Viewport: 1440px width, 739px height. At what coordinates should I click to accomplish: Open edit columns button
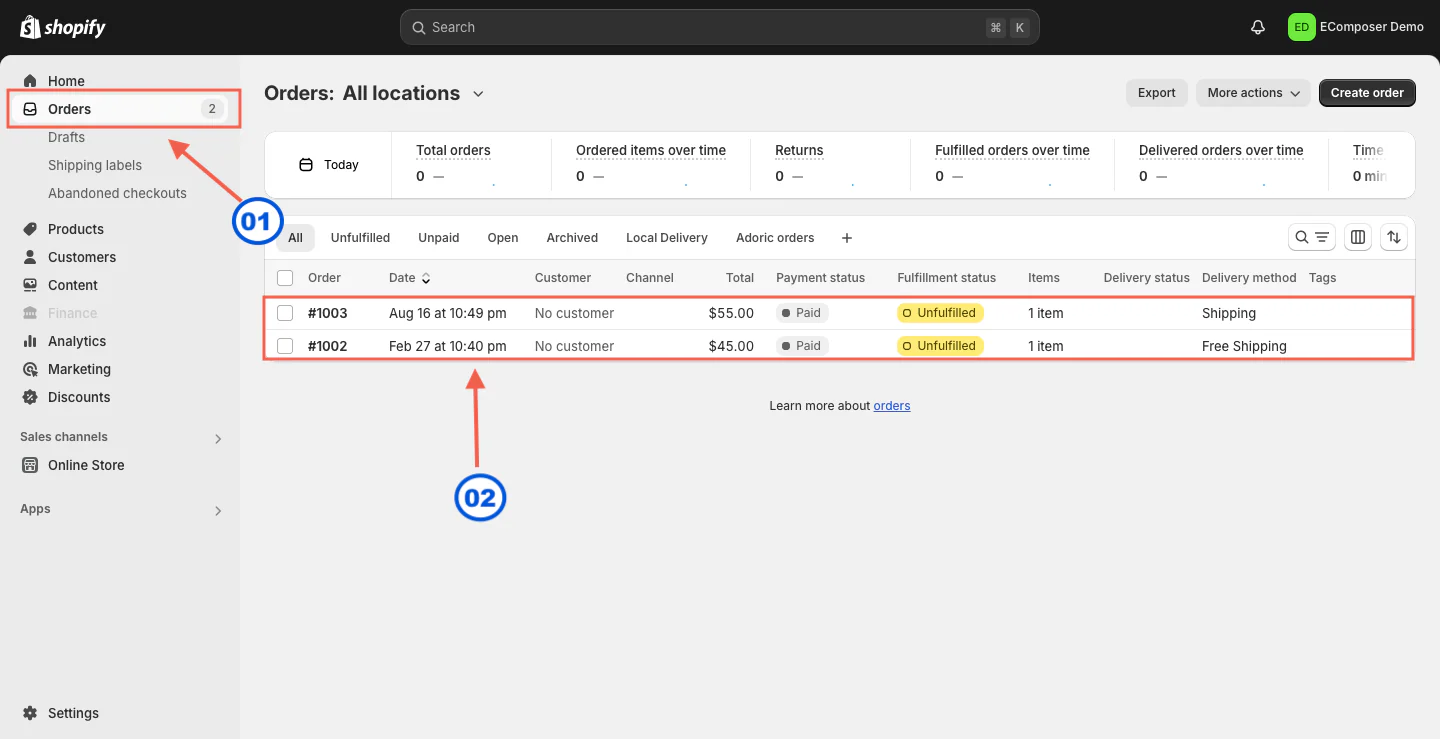click(1358, 237)
